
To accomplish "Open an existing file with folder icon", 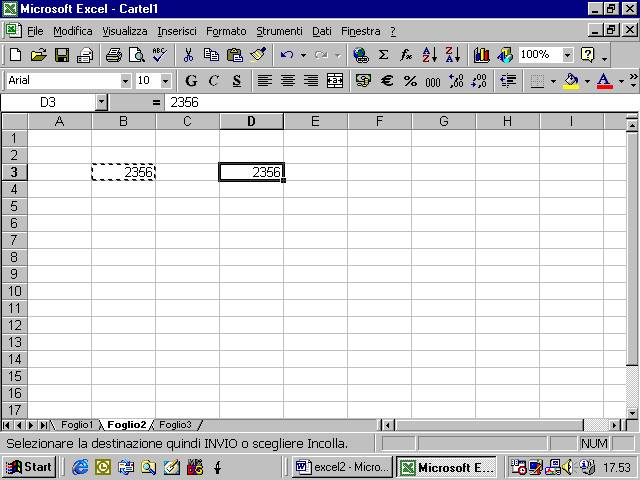I will click(38, 55).
